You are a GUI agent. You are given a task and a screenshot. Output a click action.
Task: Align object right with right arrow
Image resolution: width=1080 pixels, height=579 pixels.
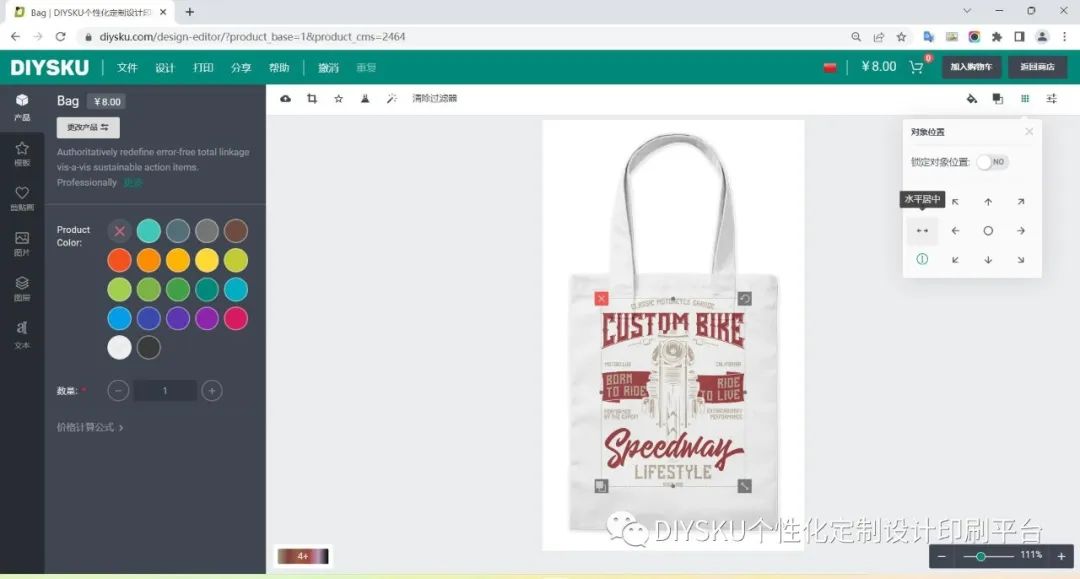click(1021, 231)
